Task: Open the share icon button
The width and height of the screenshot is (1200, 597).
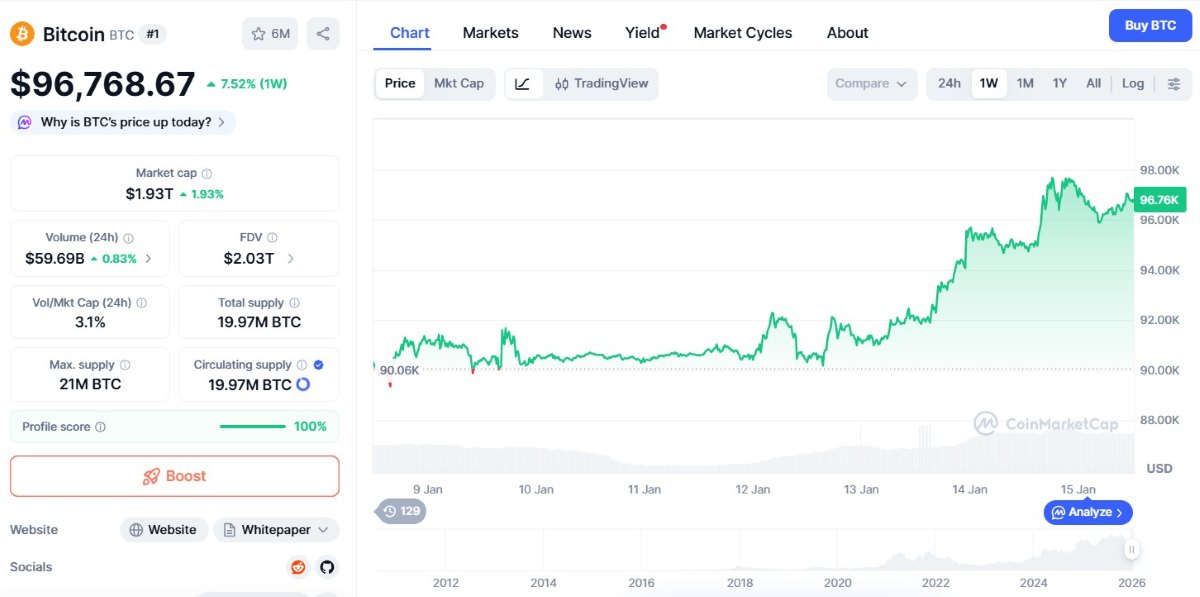Action: [x=323, y=34]
